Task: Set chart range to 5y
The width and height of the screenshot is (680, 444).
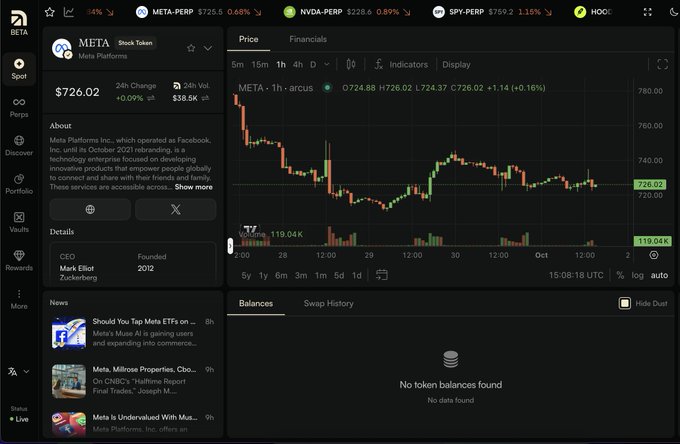Action: click(246, 275)
